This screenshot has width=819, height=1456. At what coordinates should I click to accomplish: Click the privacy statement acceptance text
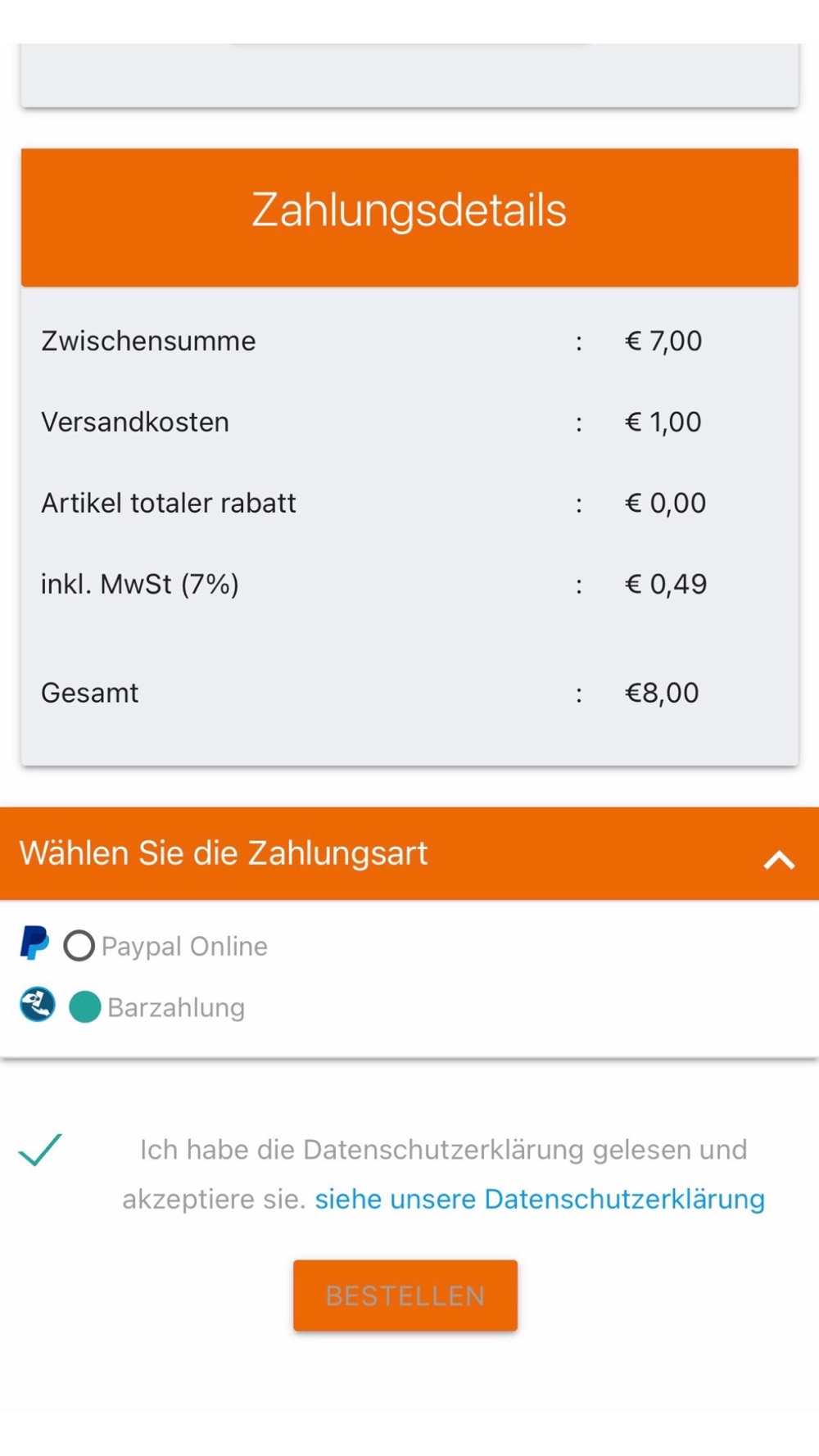point(443,1174)
